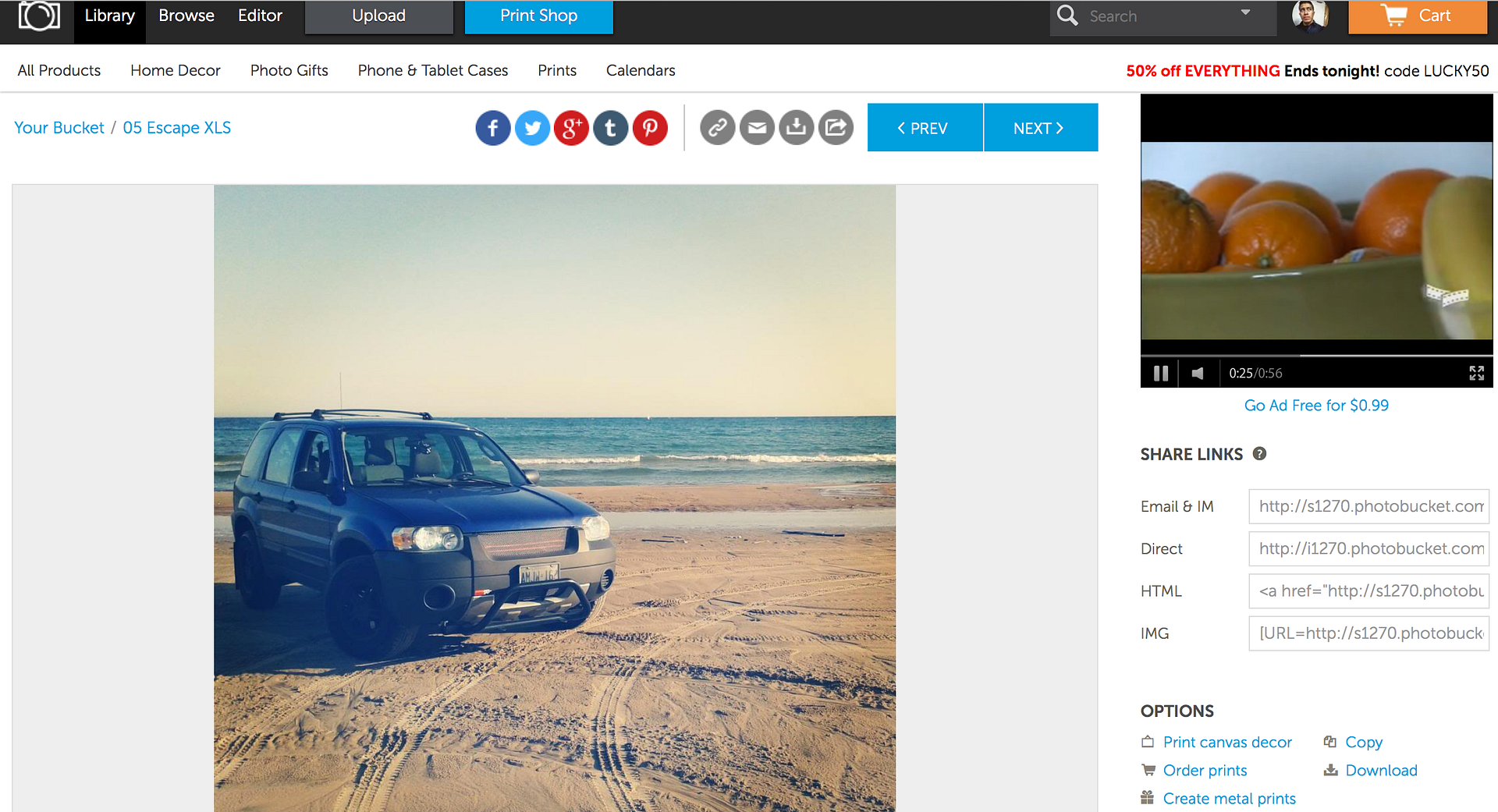Click Go Ad Free for $0.99 link
1498x812 pixels.
click(x=1316, y=406)
